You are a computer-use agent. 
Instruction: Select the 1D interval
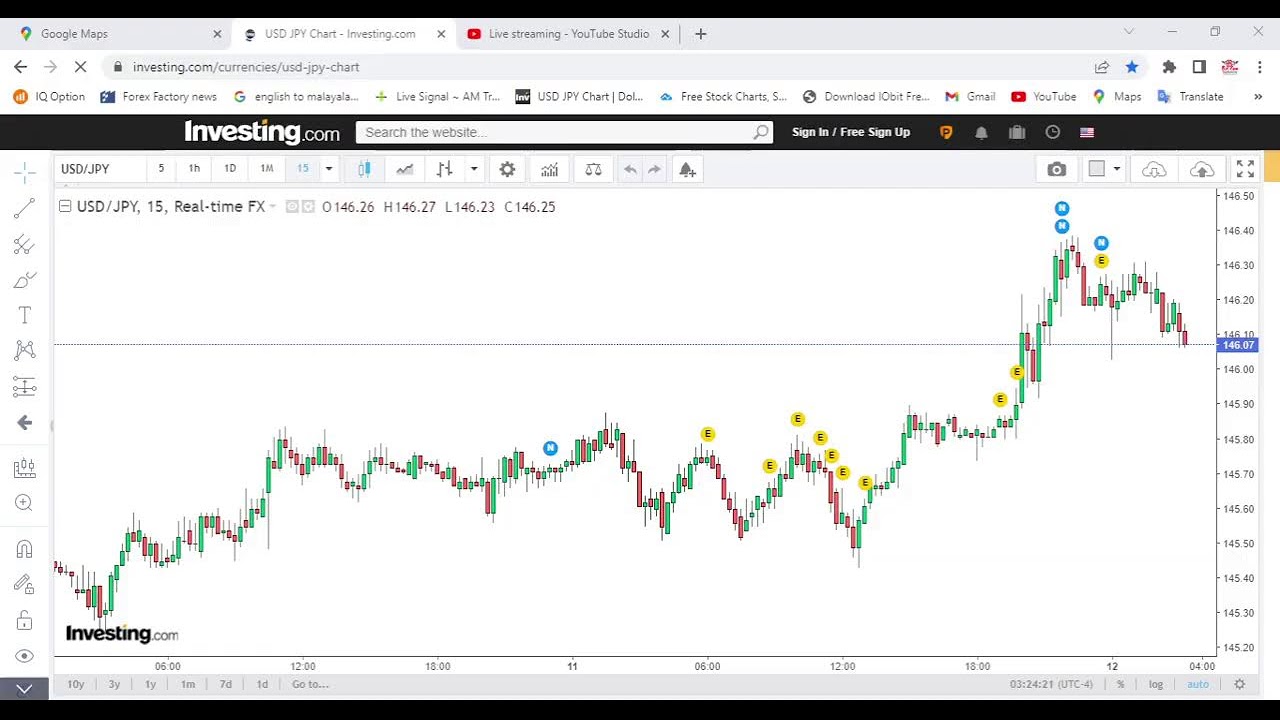(230, 168)
